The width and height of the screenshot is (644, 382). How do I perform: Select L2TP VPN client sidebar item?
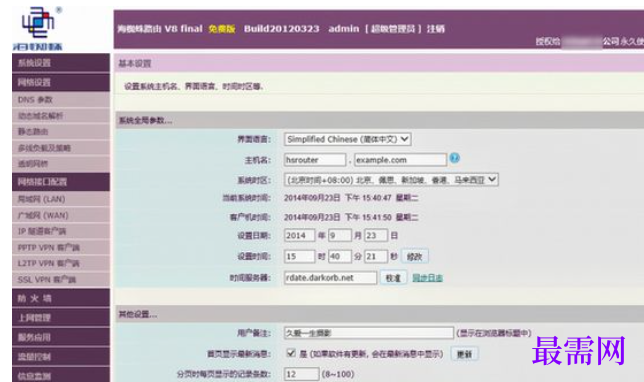[x=61, y=263]
